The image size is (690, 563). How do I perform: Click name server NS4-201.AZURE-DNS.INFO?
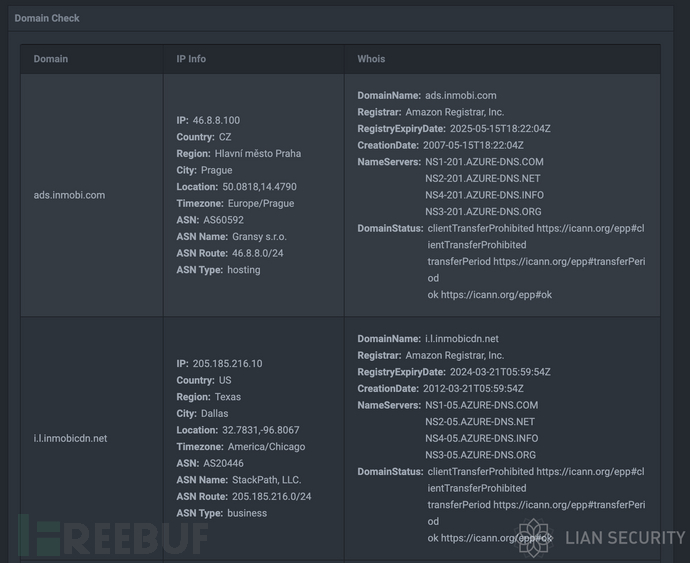pos(484,195)
